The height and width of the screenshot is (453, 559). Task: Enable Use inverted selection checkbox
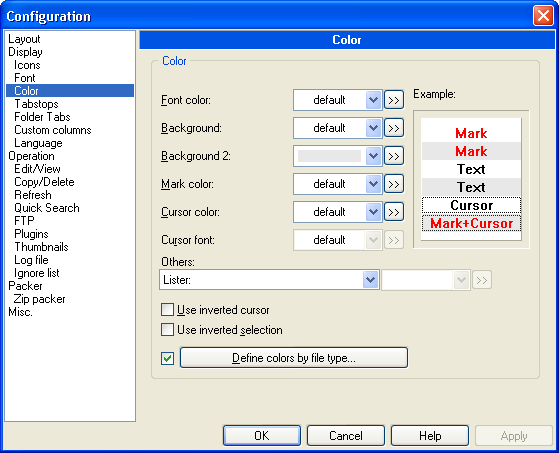pos(167,330)
